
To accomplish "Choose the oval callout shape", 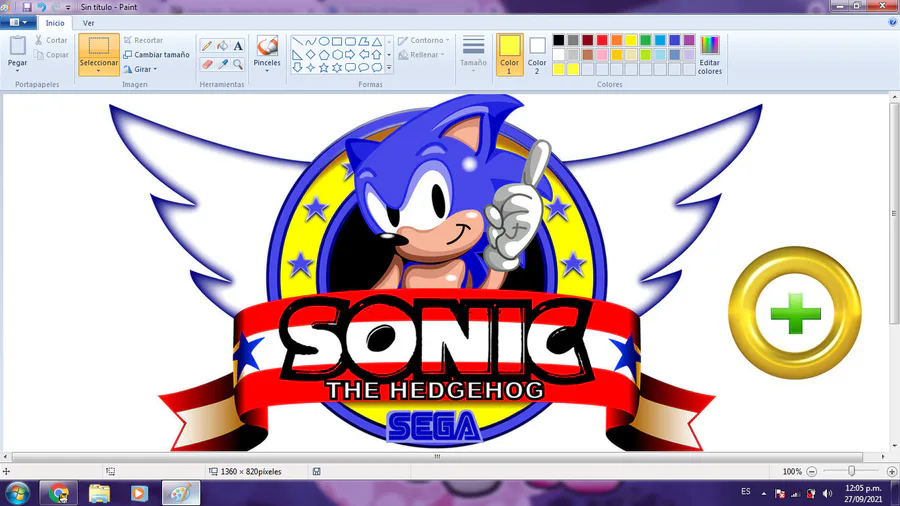I will [x=363, y=68].
